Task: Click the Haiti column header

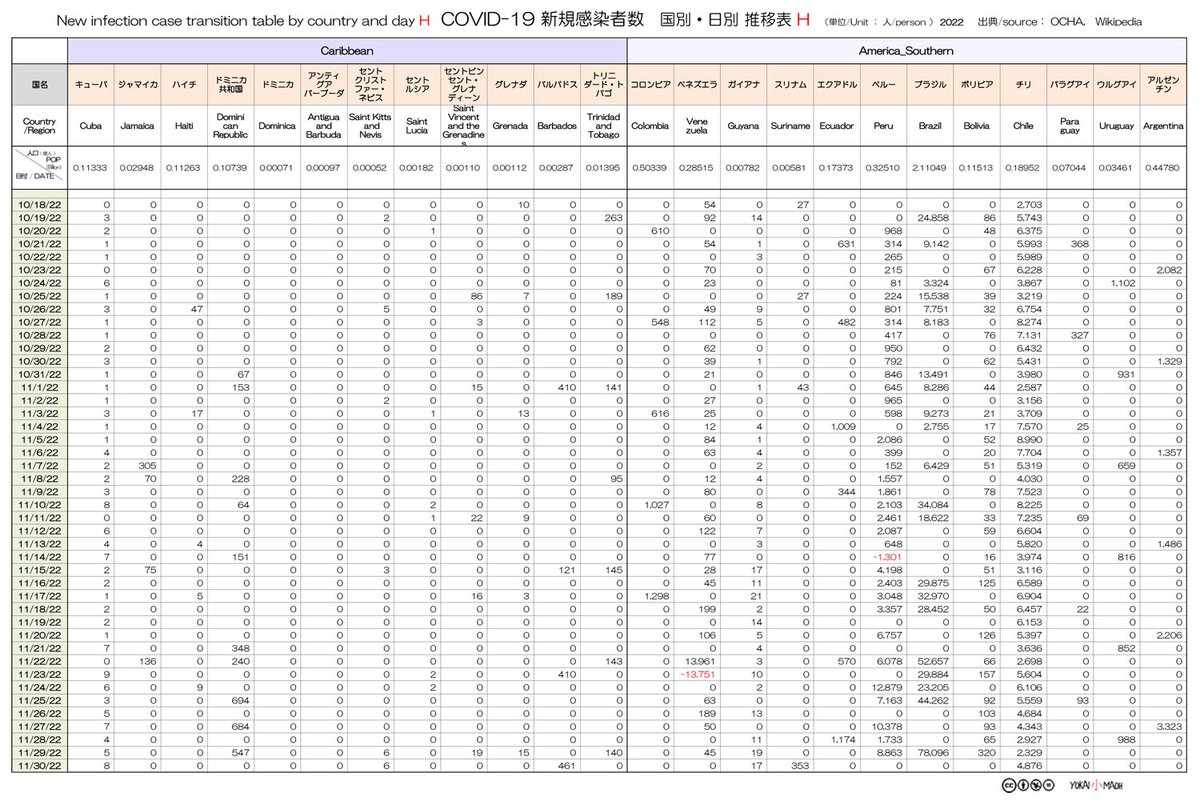Action: click(x=184, y=127)
